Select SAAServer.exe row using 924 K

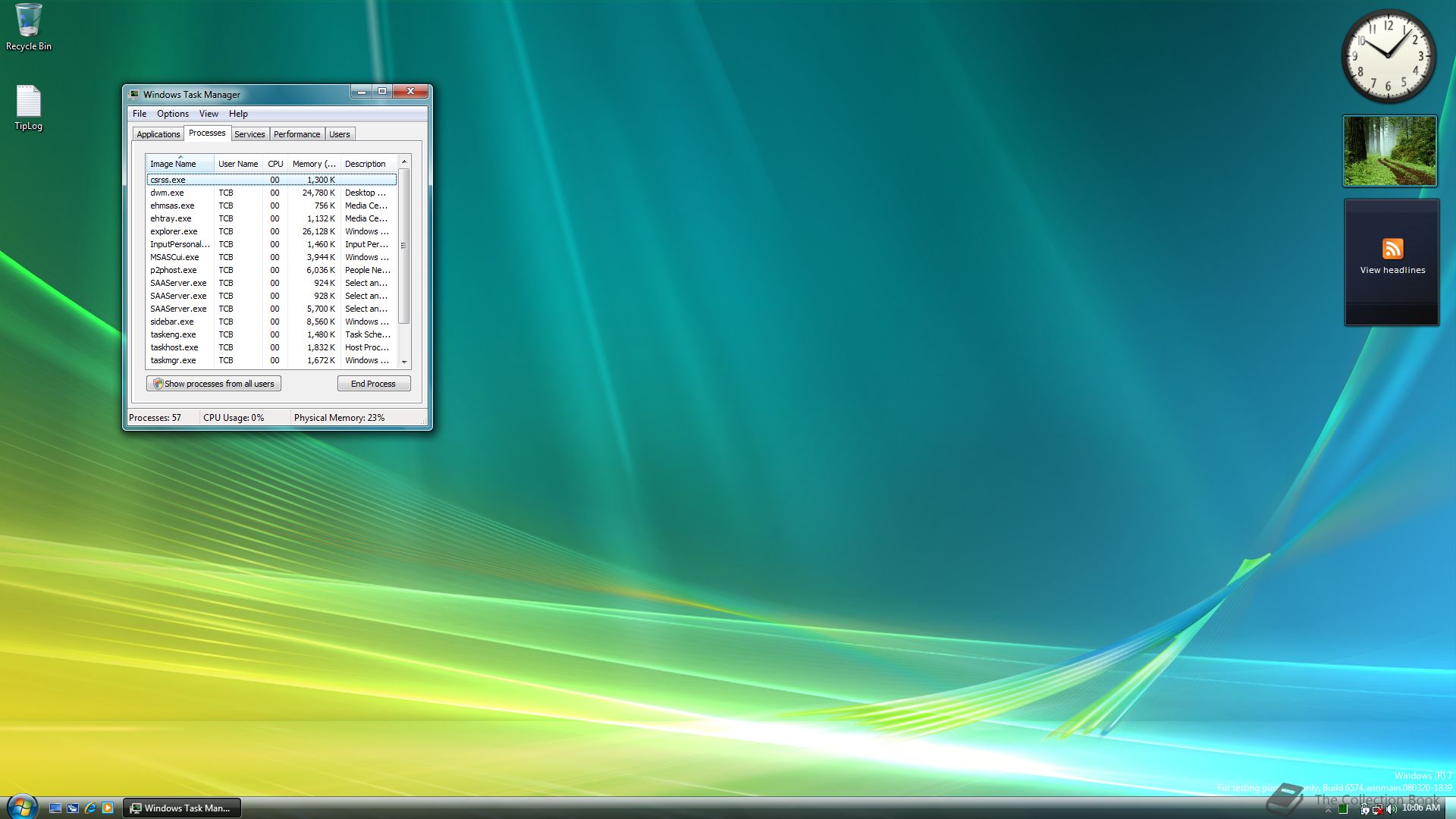271,283
